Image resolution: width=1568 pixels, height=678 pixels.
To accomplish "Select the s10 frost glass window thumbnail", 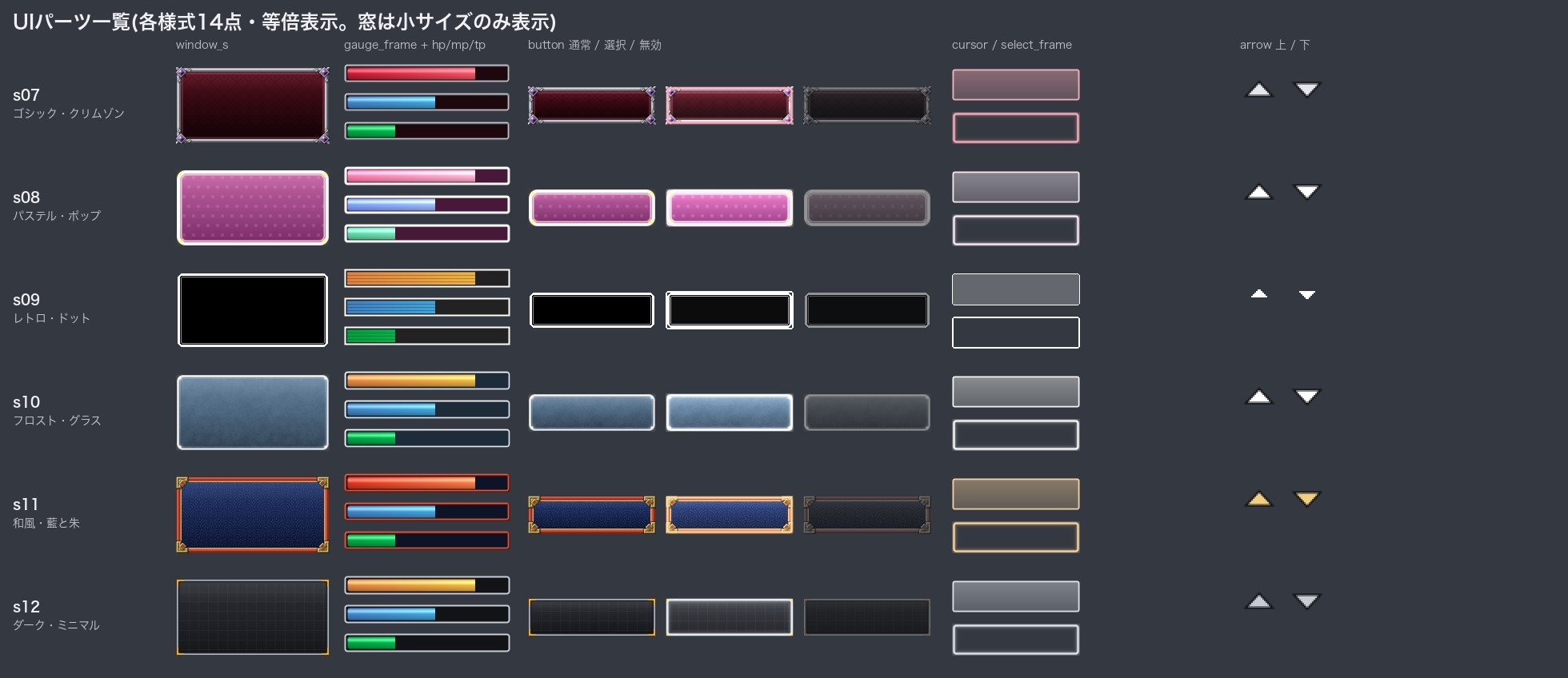I will [x=253, y=413].
